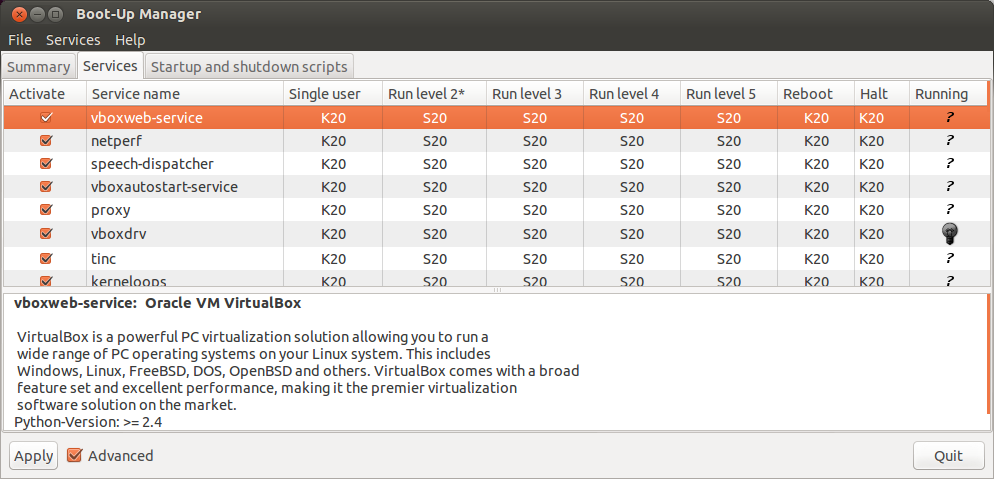Switch to the Summary tab
This screenshot has height=479, width=994.
(39, 67)
